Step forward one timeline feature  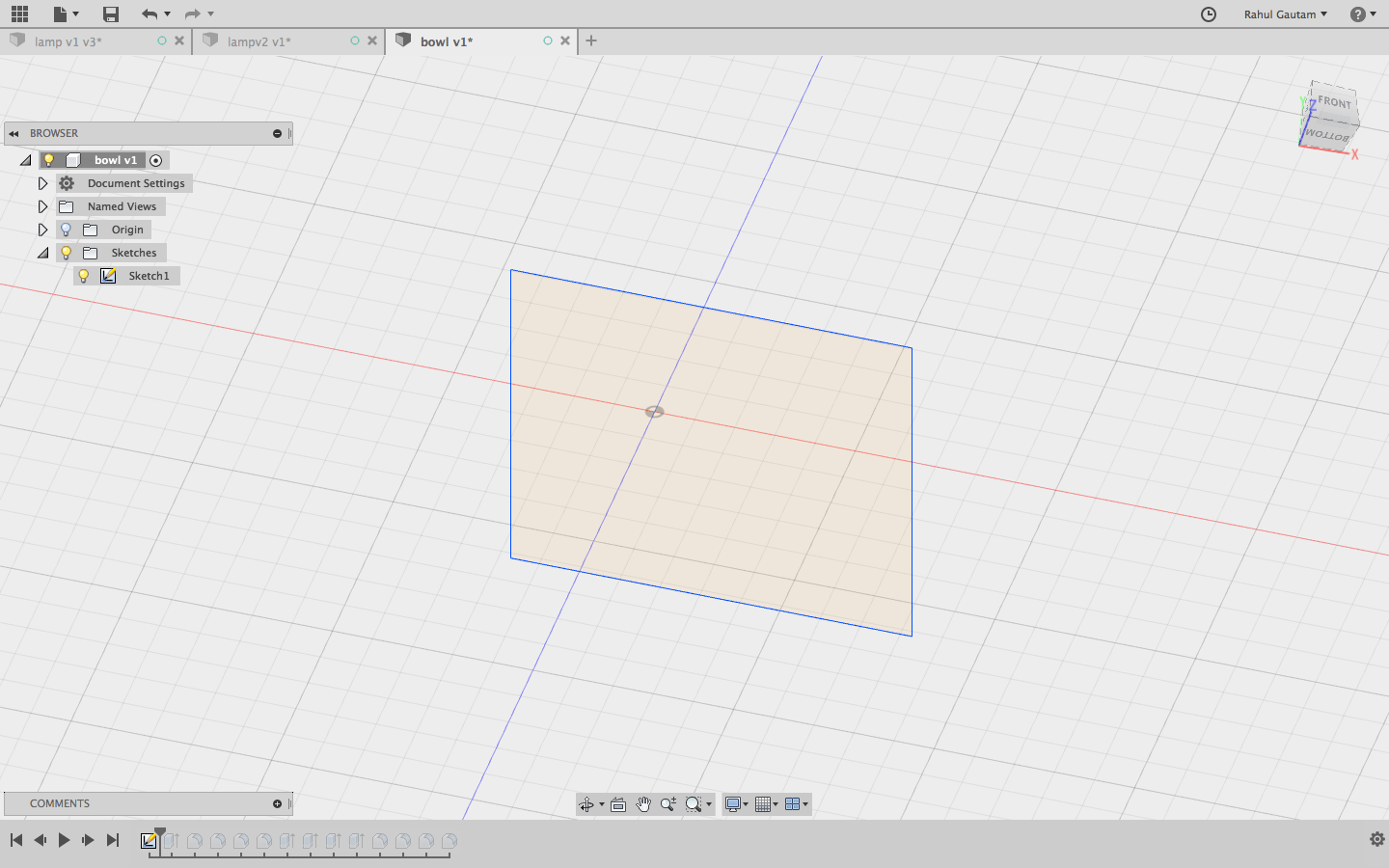(x=88, y=840)
